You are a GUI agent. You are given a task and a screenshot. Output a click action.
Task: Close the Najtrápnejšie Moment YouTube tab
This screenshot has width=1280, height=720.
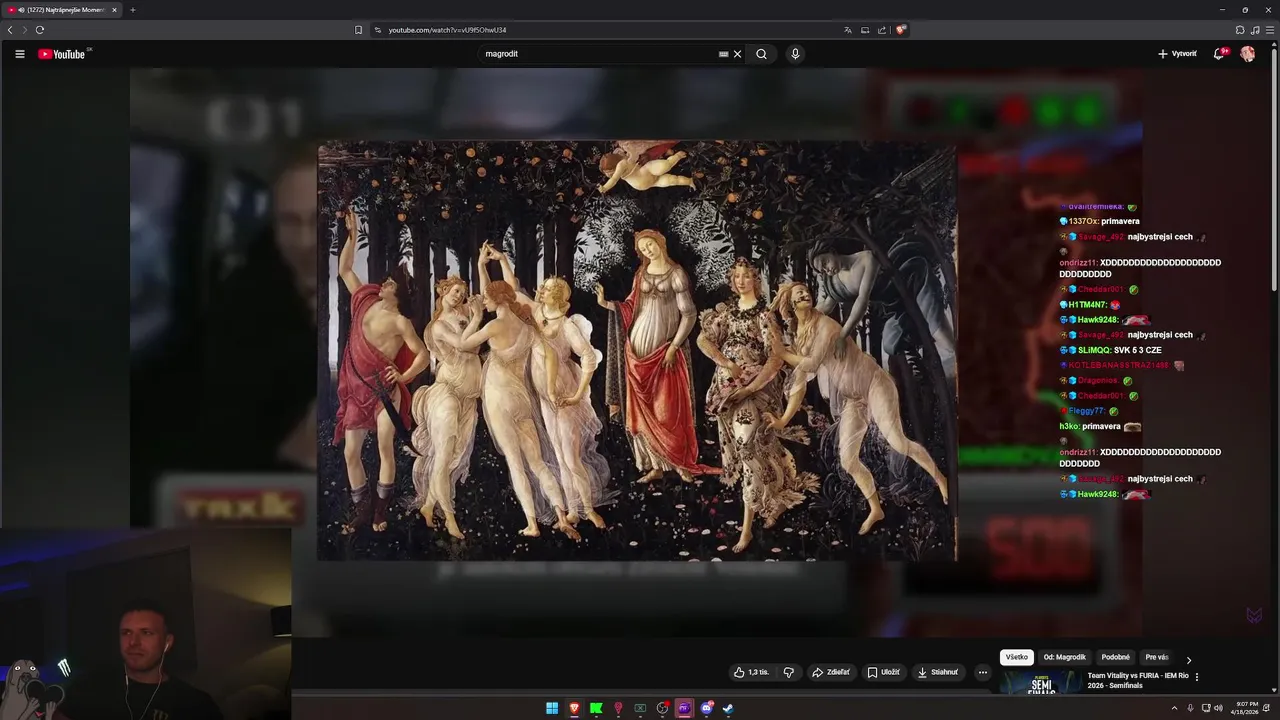tap(114, 10)
